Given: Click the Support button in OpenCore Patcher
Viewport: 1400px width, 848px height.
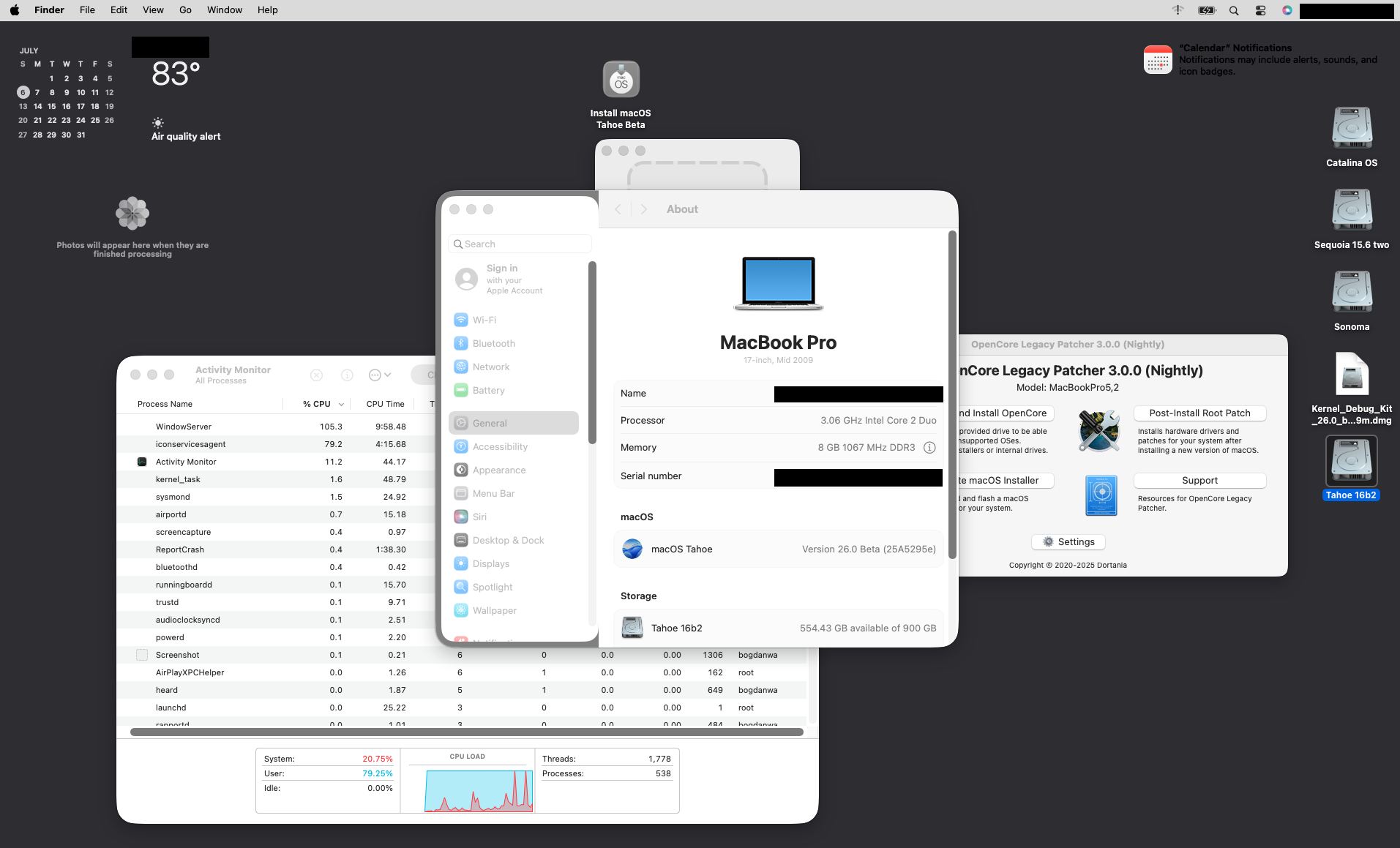Looking at the screenshot, I should (1199, 480).
